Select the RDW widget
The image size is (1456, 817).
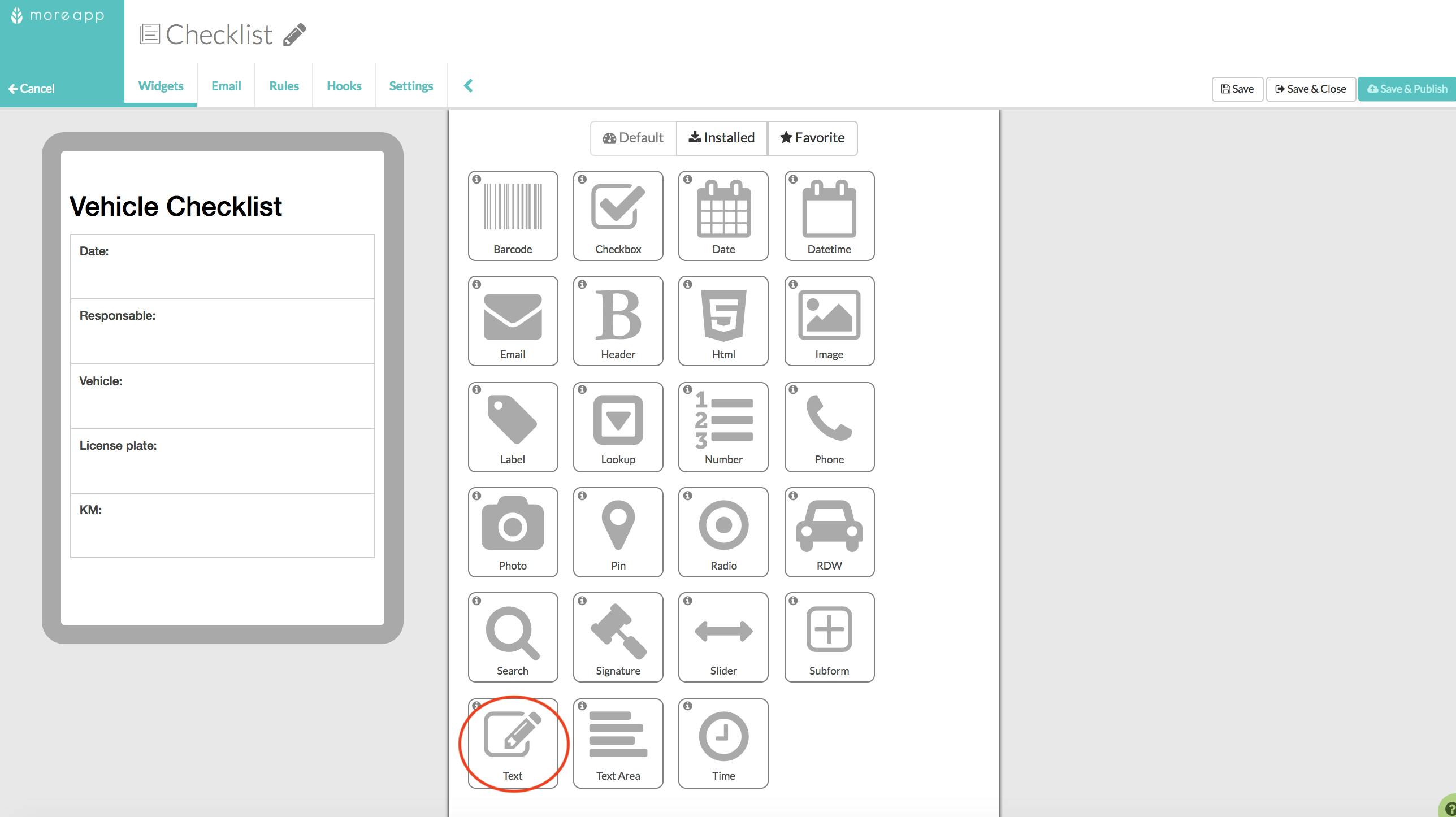[x=828, y=530]
